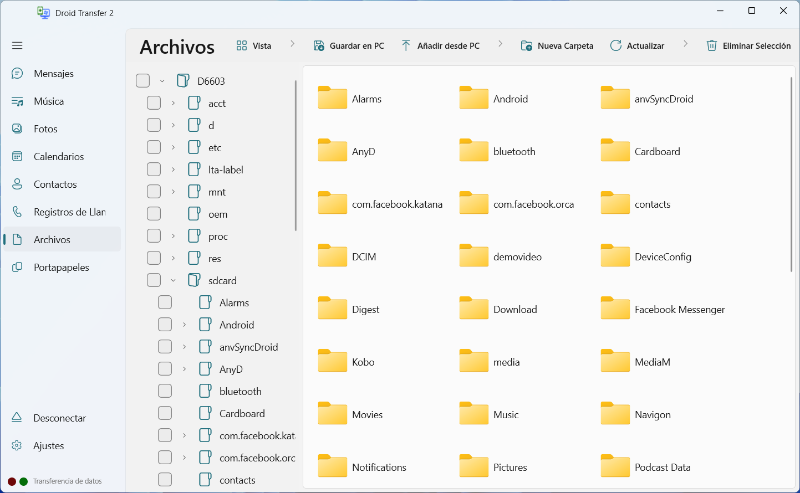Tick the mnt checkbox
The height and width of the screenshot is (493, 800).
pos(154,192)
